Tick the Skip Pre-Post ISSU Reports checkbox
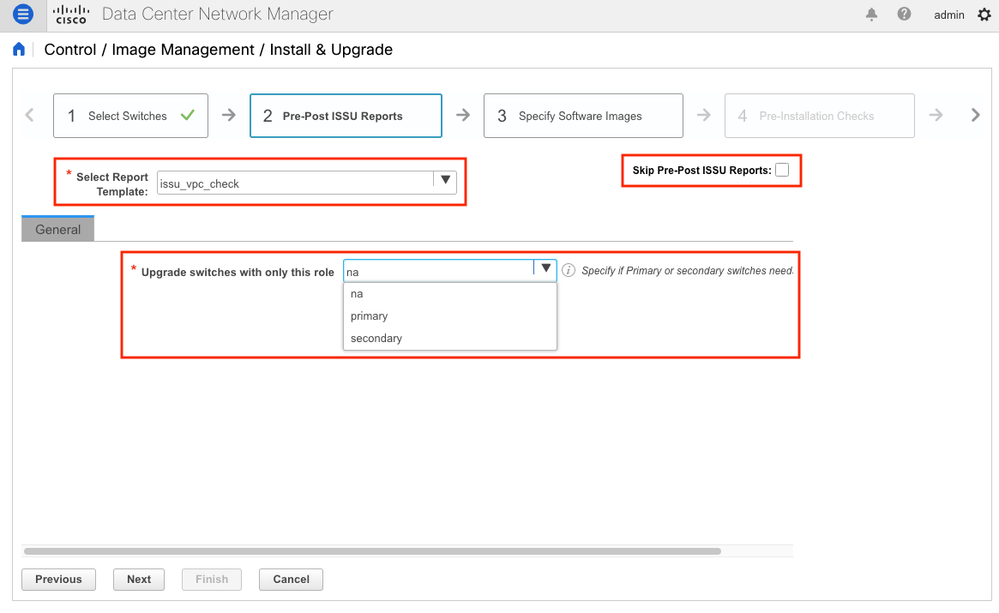Screen dimensions: 999x613 pyautogui.click(x=782, y=169)
